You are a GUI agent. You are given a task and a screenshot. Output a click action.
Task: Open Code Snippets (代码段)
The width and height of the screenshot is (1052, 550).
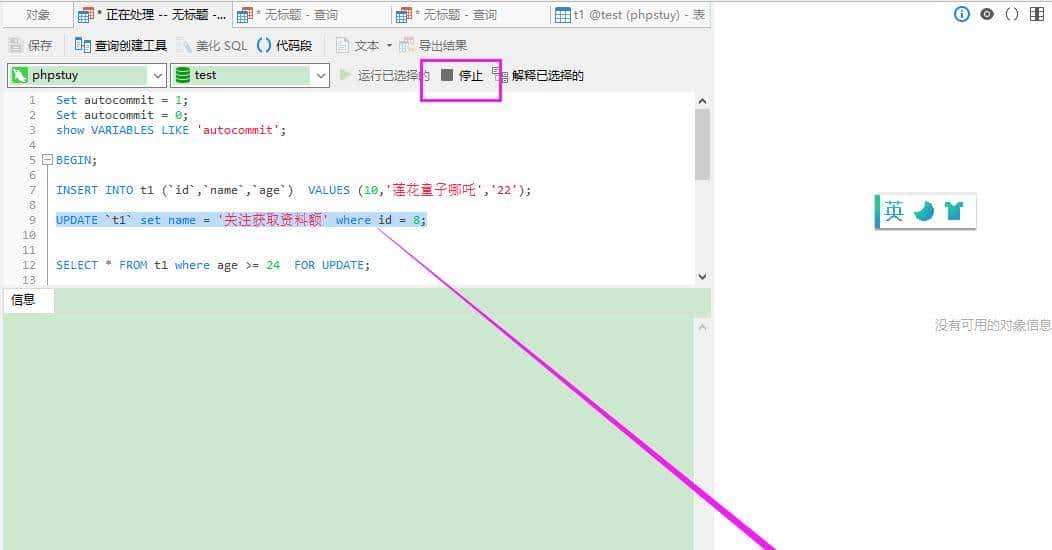[x=284, y=45]
